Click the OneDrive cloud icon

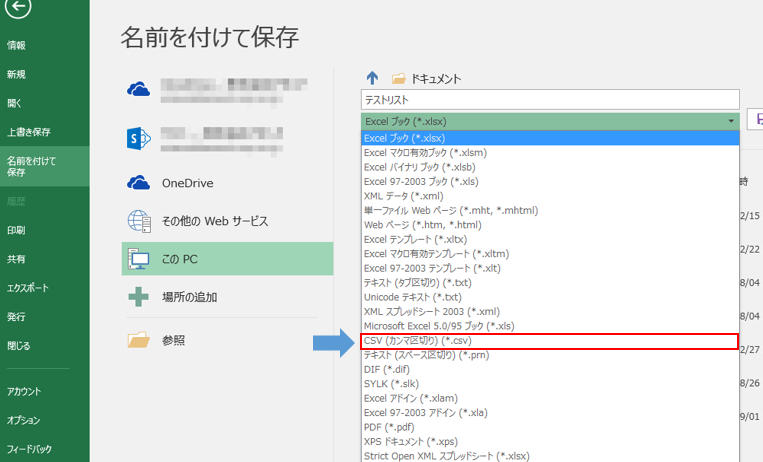click(139, 183)
